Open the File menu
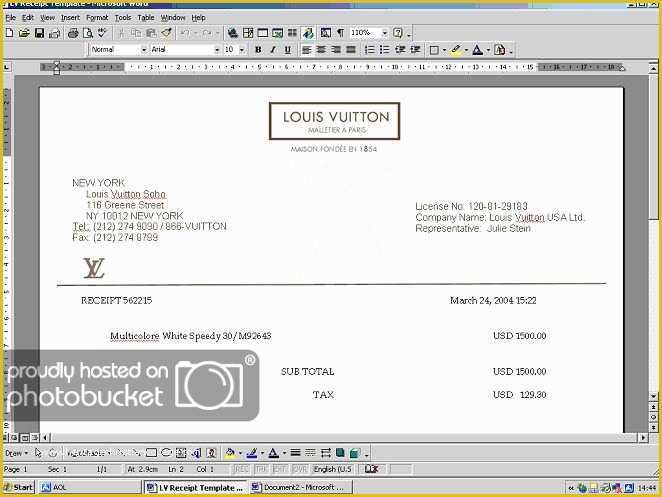662x497 pixels. 11,18
